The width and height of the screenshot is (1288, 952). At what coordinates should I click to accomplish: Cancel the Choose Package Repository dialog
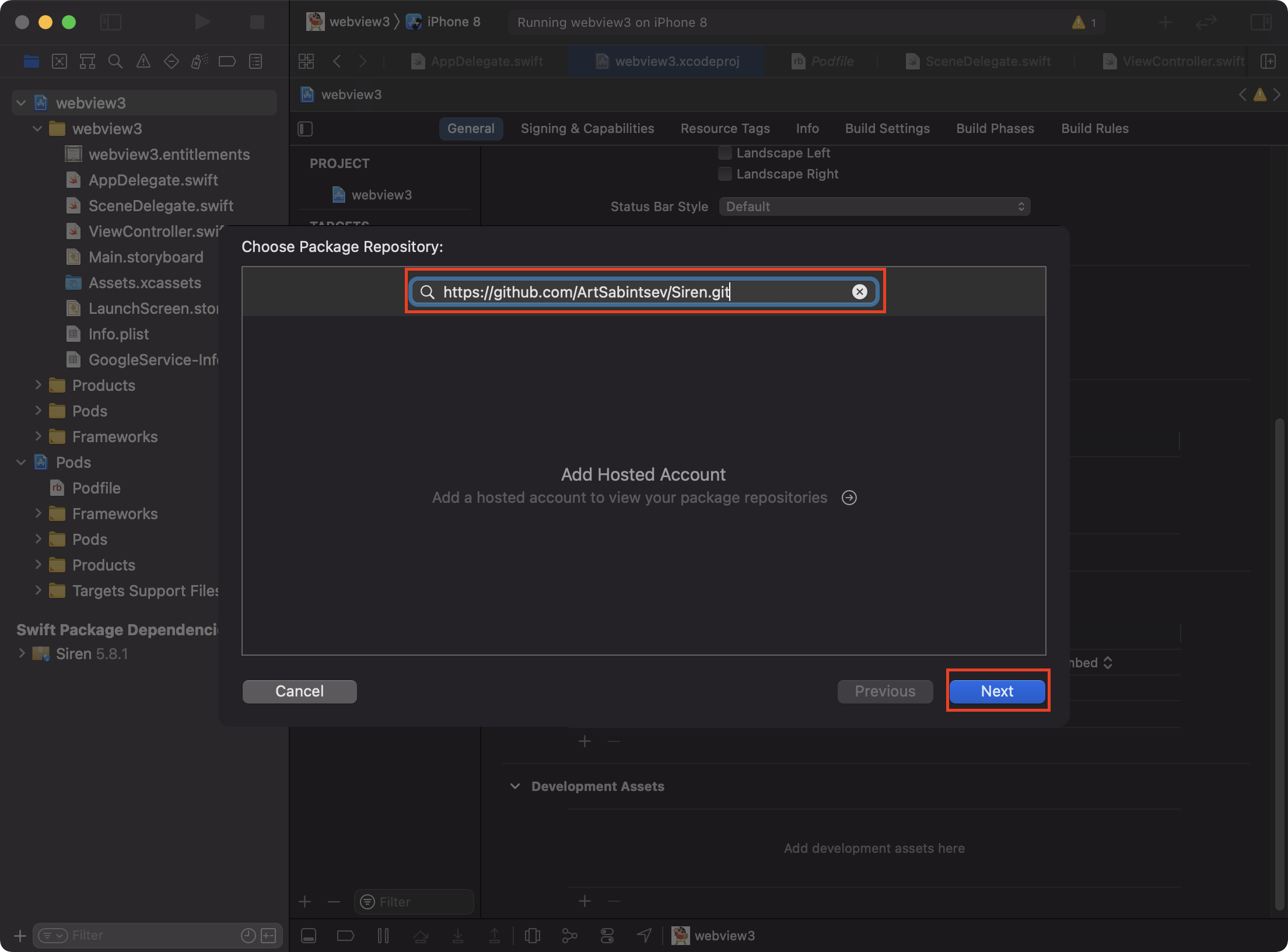tap(299, 691)
